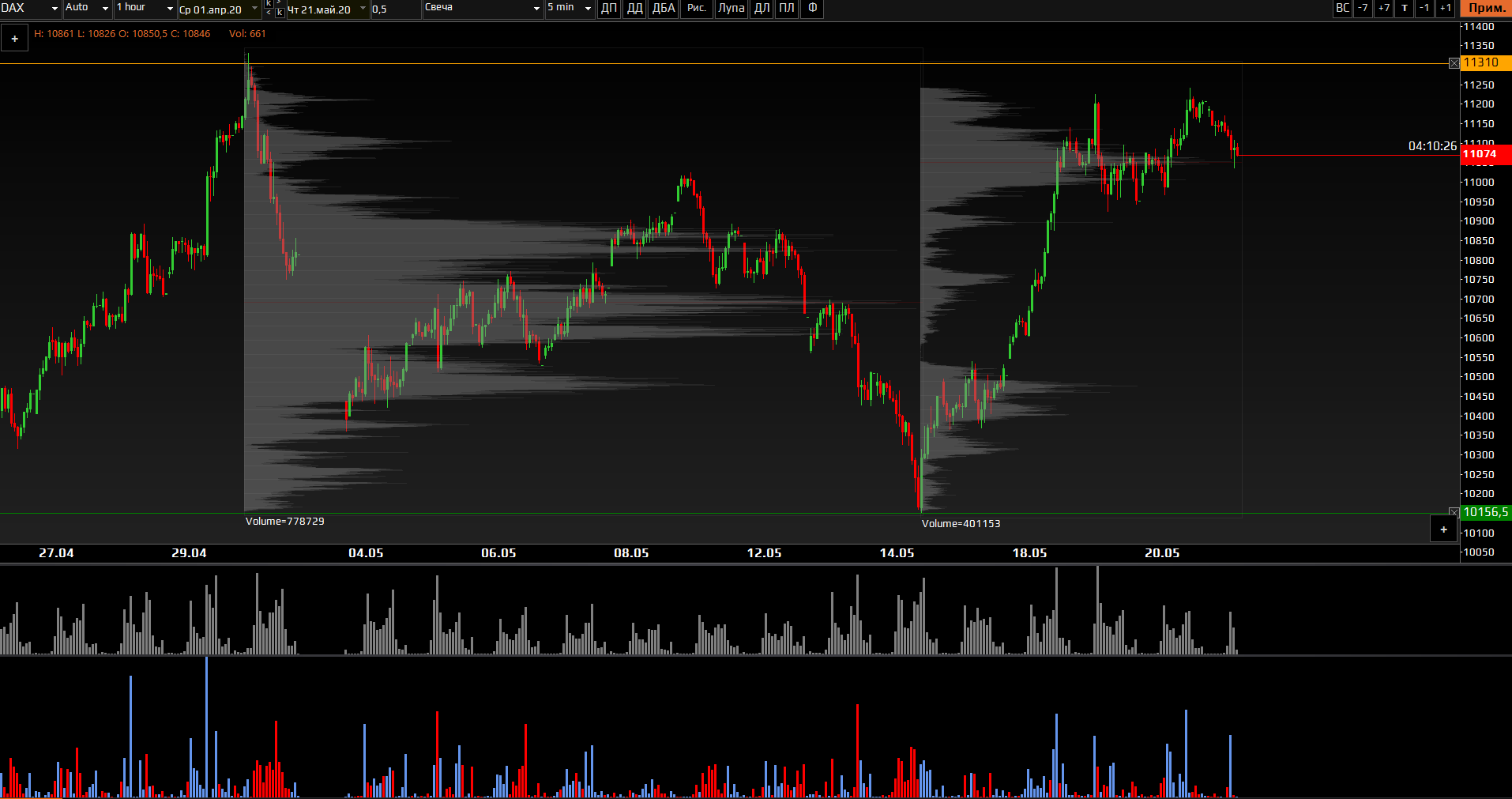This screenshot has width=1512, height=799.
Task: Open the Свеча chart type dropdown
Action: 536,9
